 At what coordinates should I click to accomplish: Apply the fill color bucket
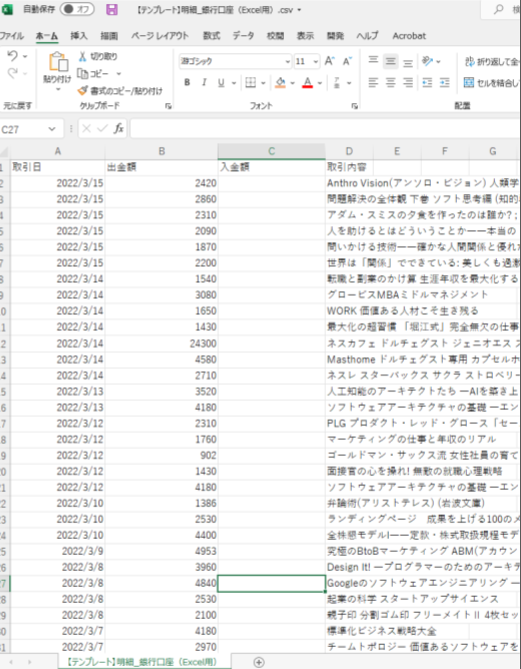click(280, 82)
